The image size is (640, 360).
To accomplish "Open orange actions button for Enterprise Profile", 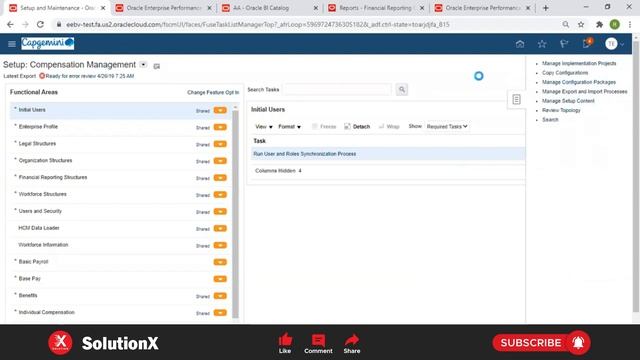I will 220,127.
